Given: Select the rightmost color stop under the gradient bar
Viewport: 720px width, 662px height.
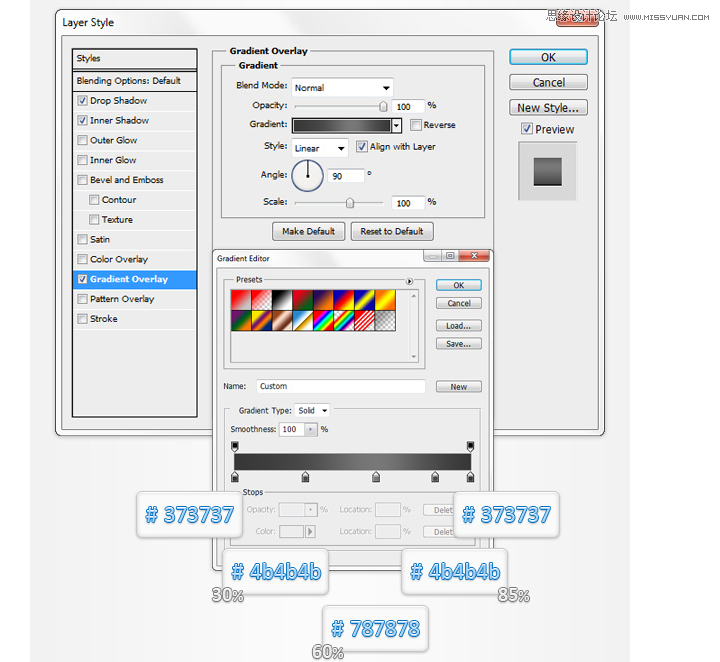Looking at the screenshot, I should tap(470, 477).
